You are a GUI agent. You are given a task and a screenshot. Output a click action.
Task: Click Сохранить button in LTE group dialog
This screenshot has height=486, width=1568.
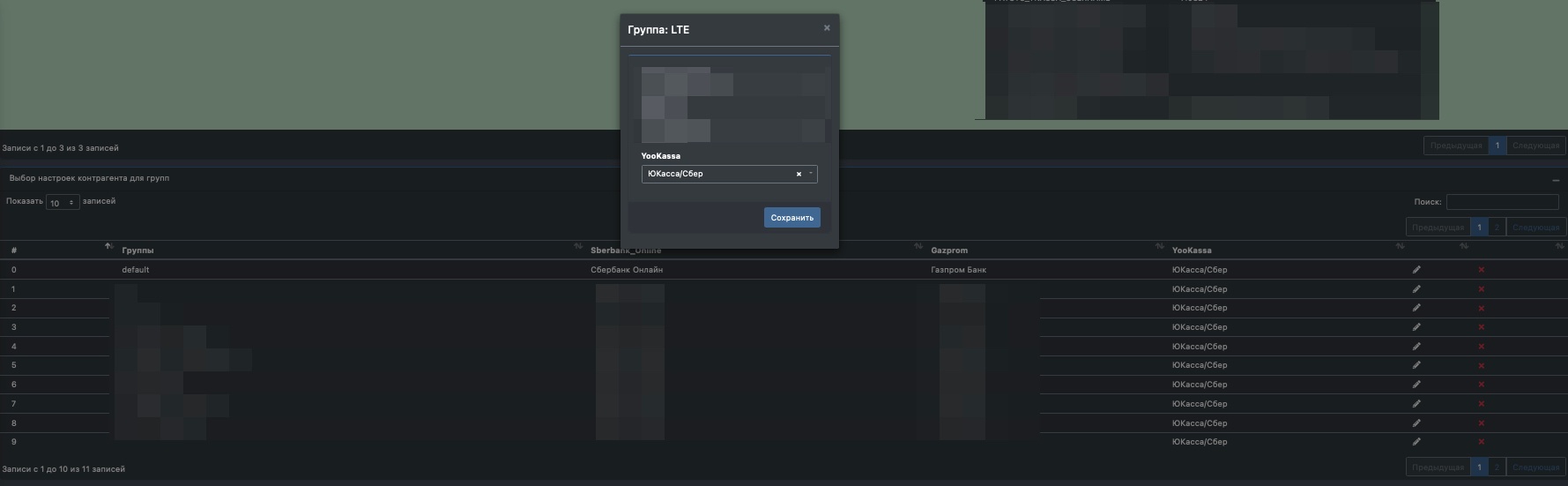click(791, 218)
